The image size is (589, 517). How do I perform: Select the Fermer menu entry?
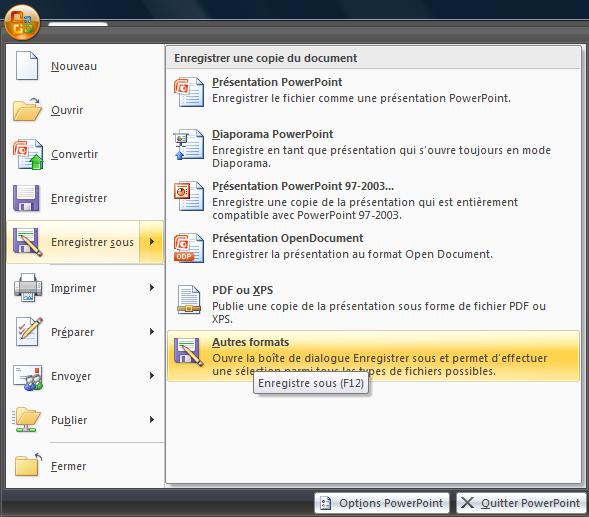pyautogui.click(x=85, y=466)
